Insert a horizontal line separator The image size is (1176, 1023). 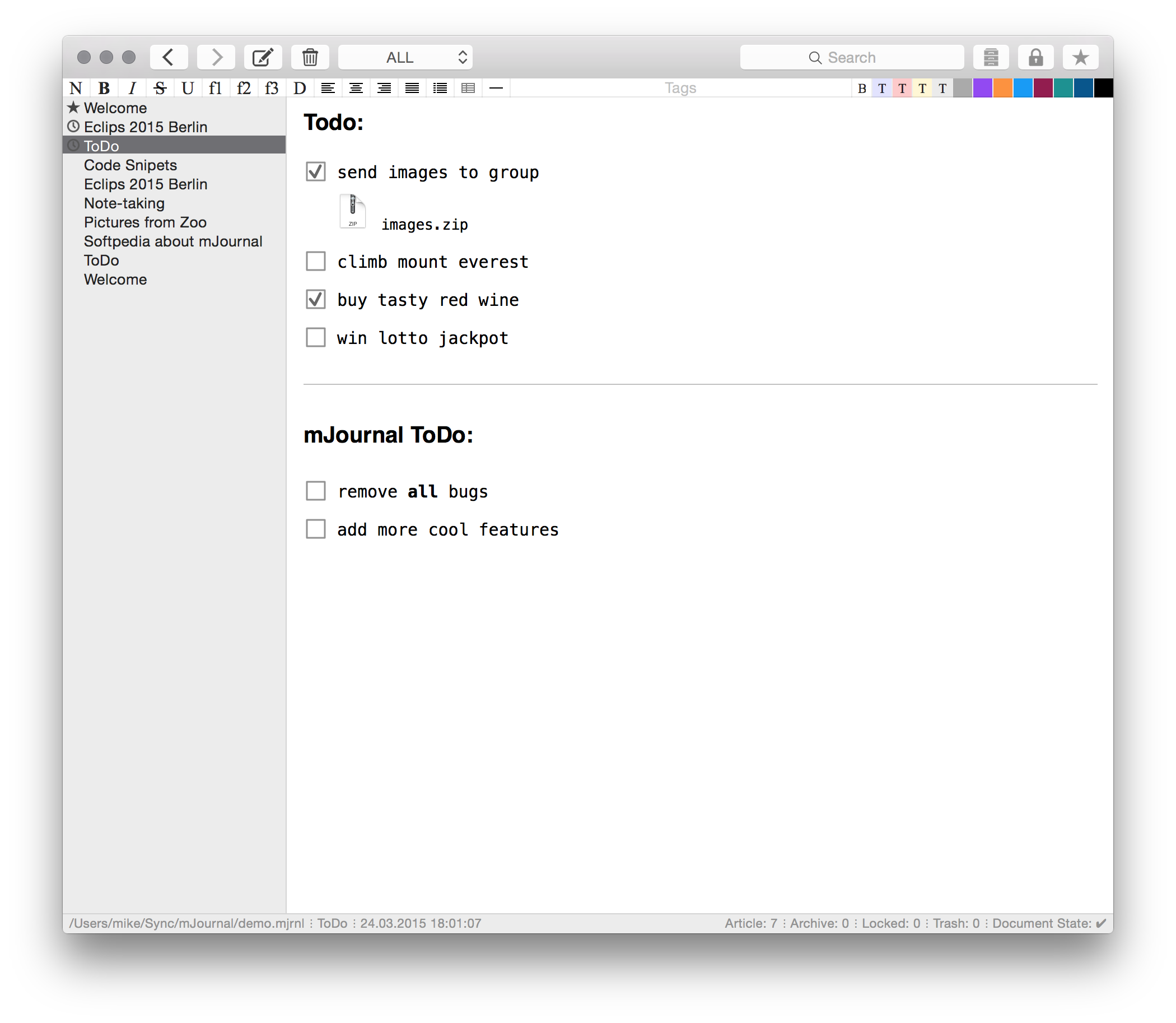[496, 88]
